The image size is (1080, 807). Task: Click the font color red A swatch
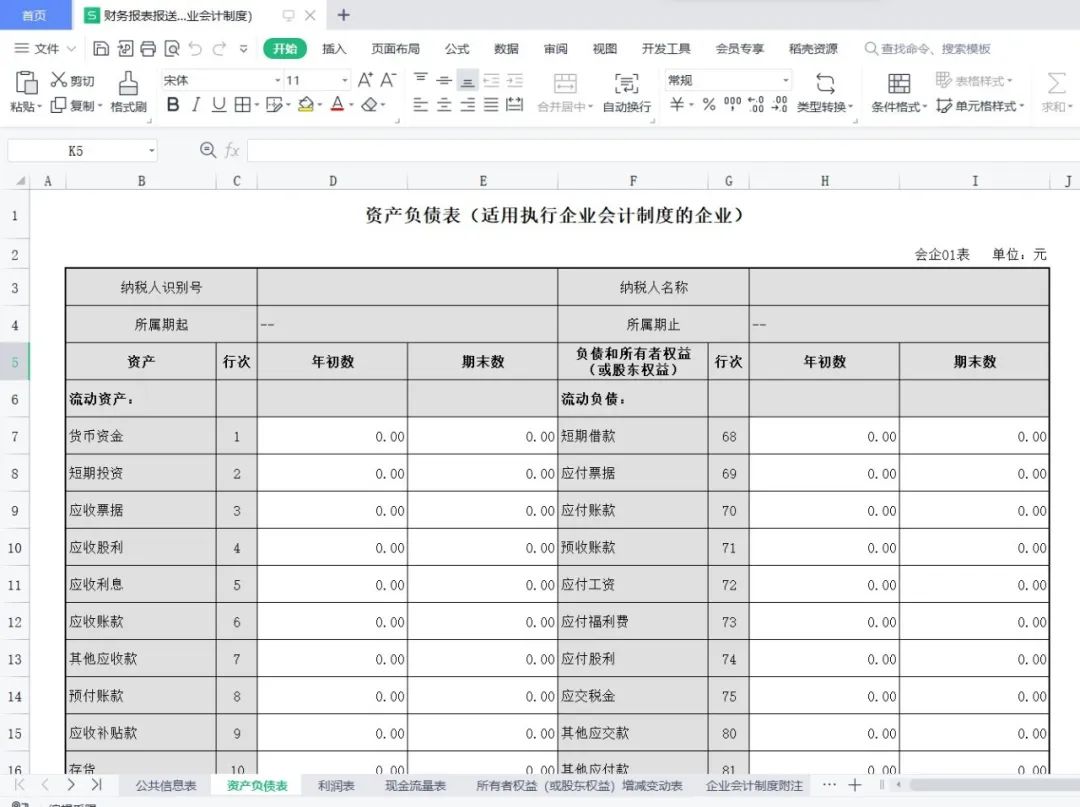[x=337, y=105]
